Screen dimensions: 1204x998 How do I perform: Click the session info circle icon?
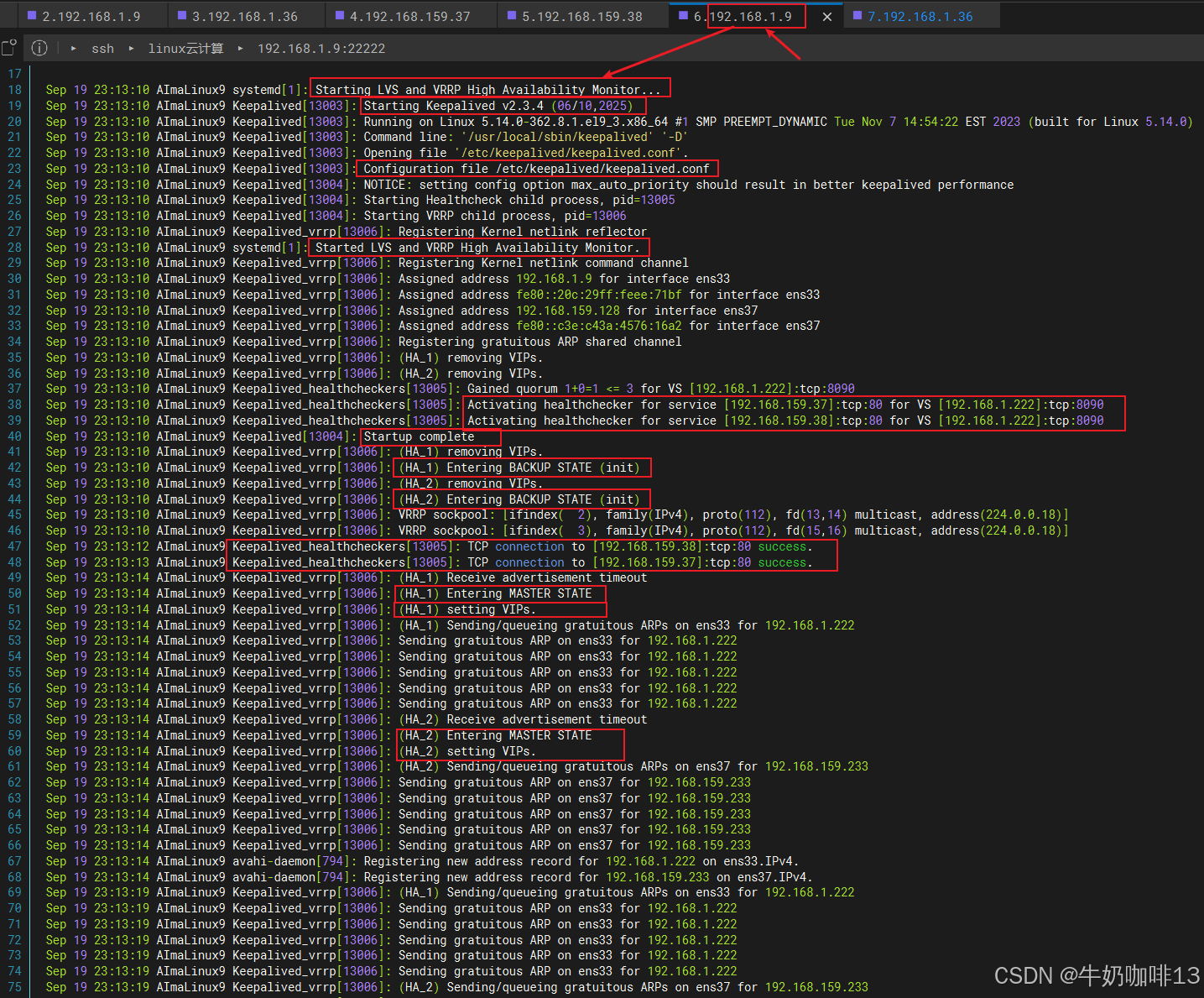(x=39, y=48)
